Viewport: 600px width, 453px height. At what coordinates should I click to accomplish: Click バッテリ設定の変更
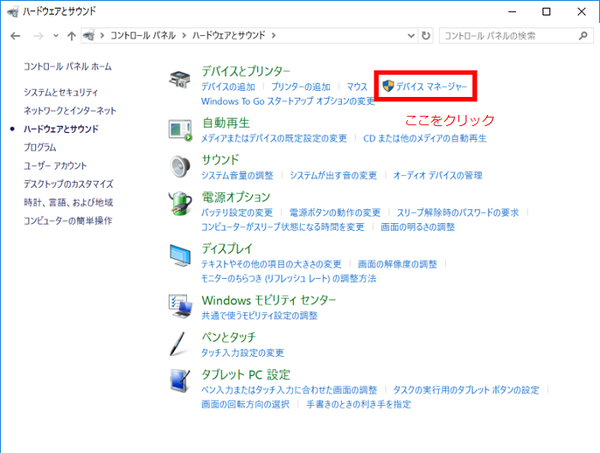[x=237, y=213]
